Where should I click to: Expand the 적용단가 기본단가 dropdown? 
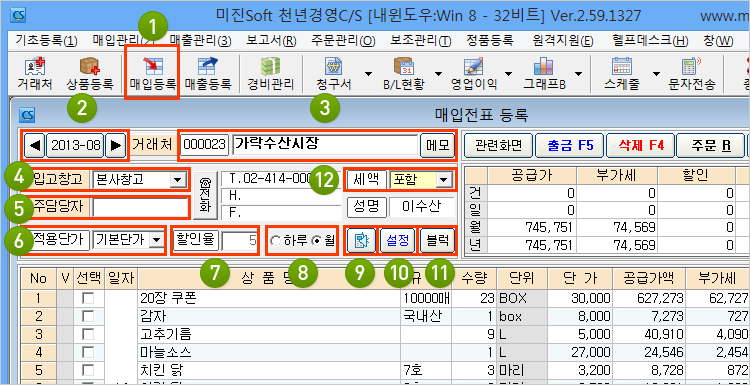pyautogui.click(x=155, y=241)
